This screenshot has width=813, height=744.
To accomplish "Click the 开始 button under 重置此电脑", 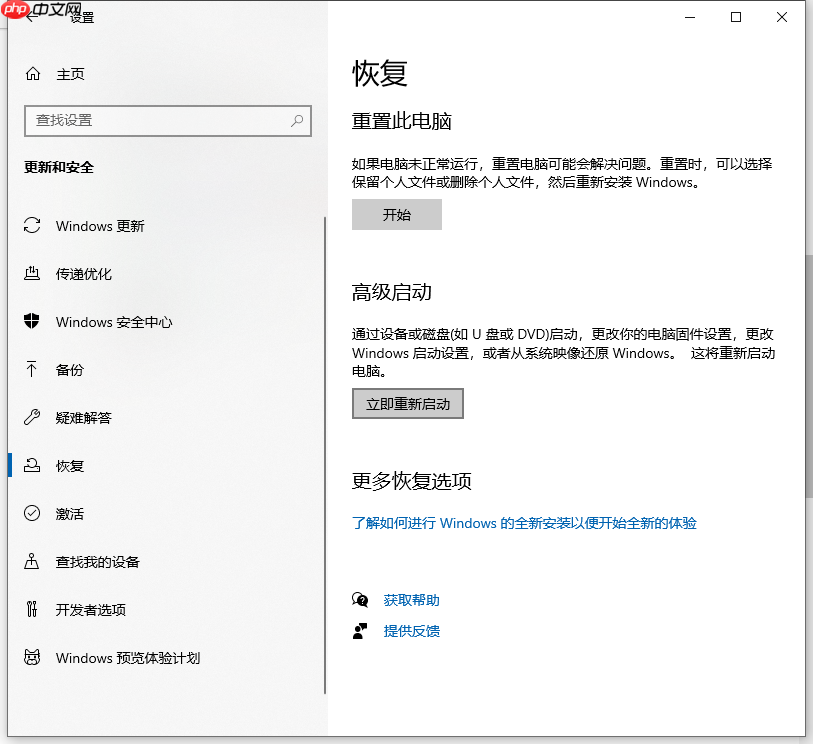I will tap(397, 215).
